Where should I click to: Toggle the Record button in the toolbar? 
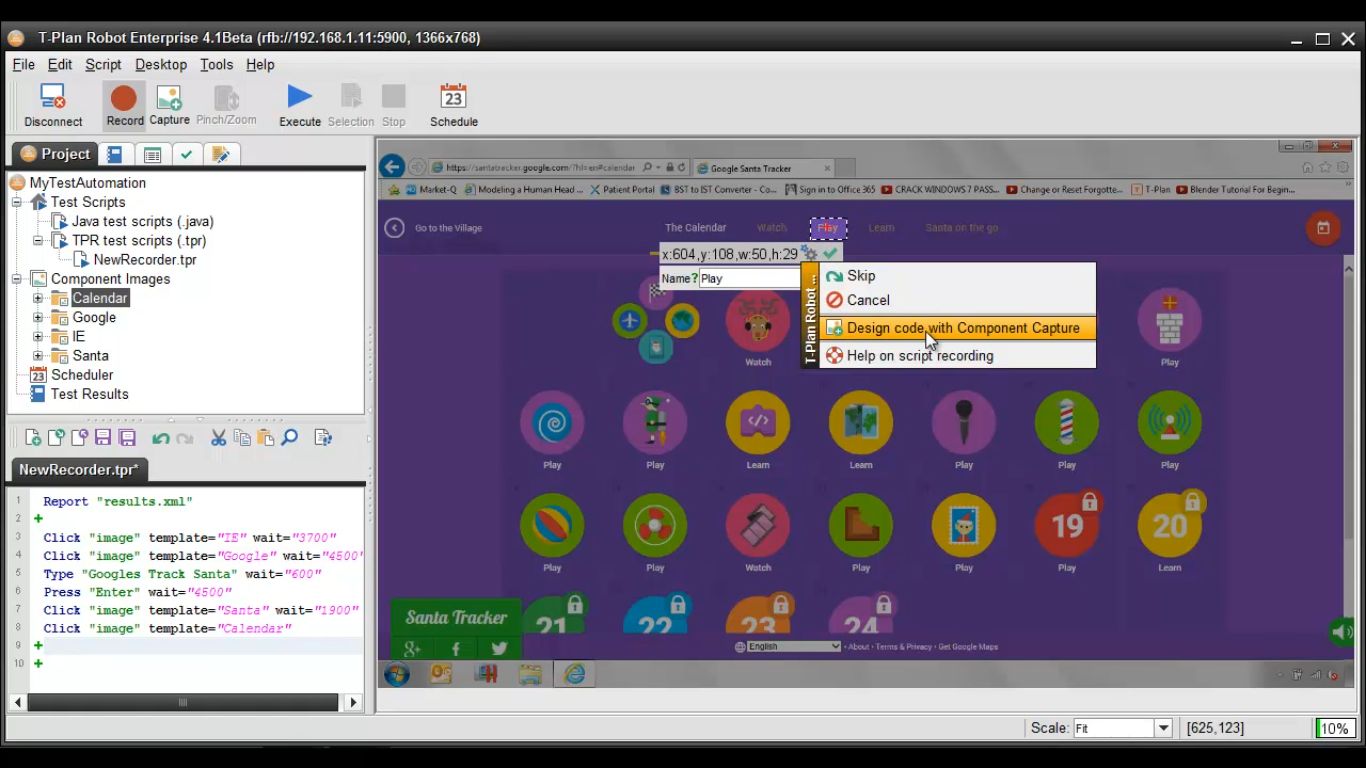pyautogui.click(x=125, y=106)
